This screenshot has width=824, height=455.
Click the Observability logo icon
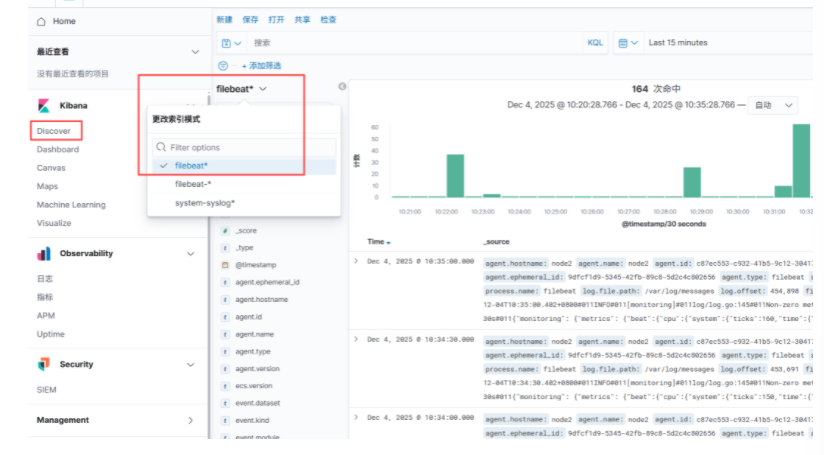(x=43, y=254)
